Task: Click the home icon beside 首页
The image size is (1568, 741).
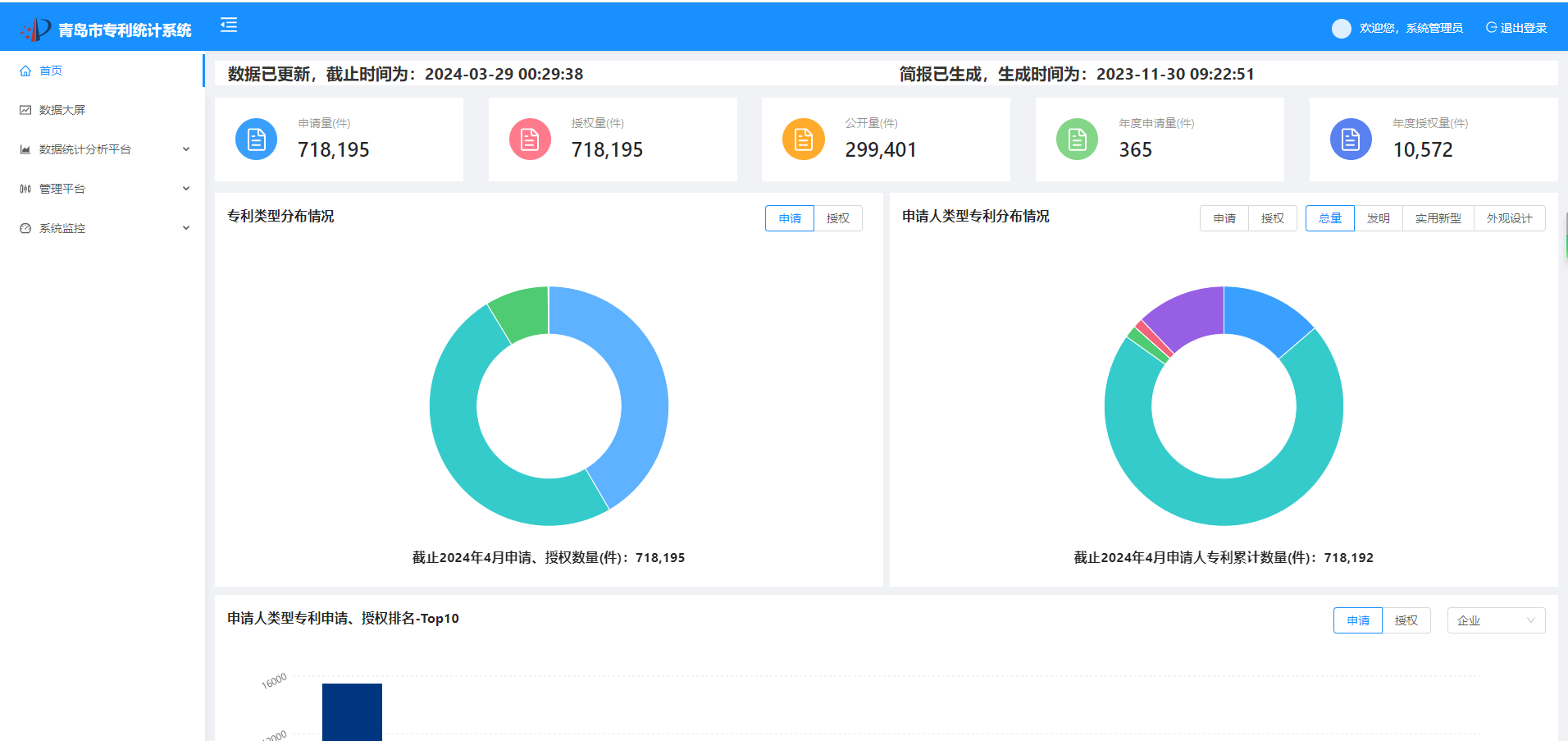Action: pyautogui.click(x=25, y=71)
